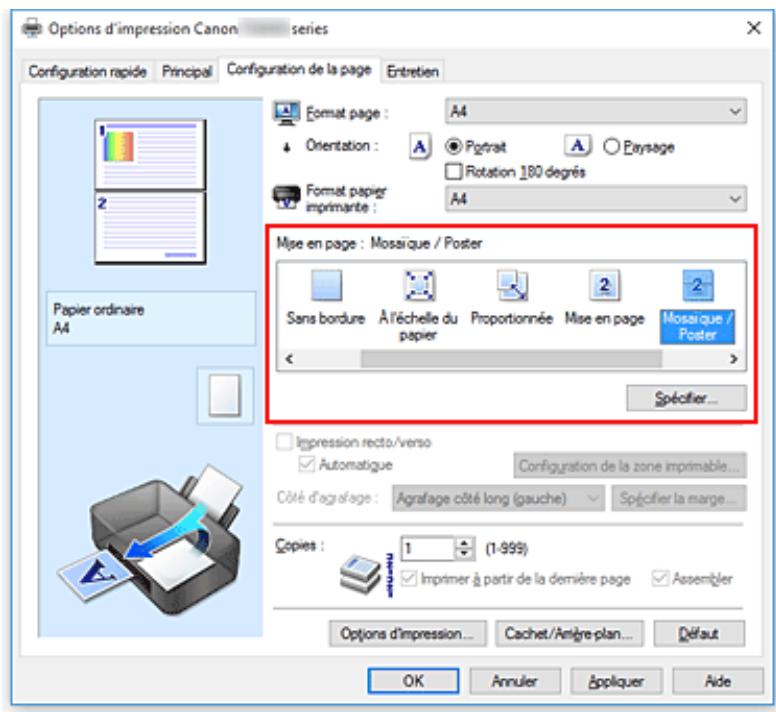Open the Format page dropdown
The height and width of the screenshot is (712, 776).
click(x=596, y=112)
